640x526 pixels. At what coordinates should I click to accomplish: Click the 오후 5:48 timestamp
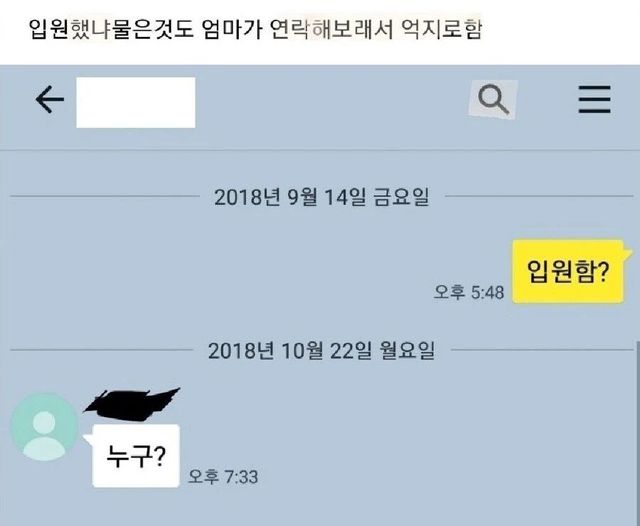point(469,292)
